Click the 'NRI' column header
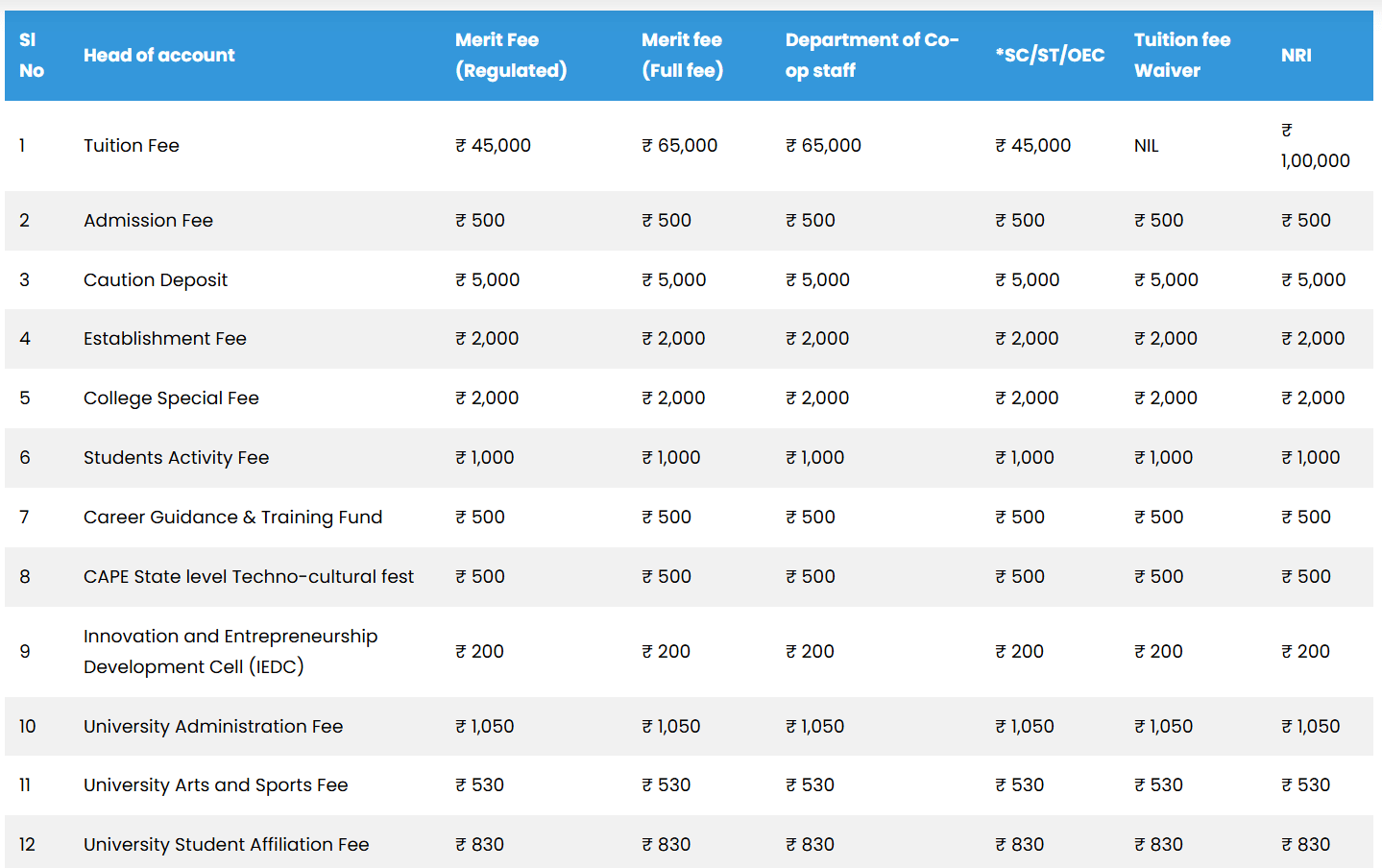1382x868 pixels. coord(1296,55)
